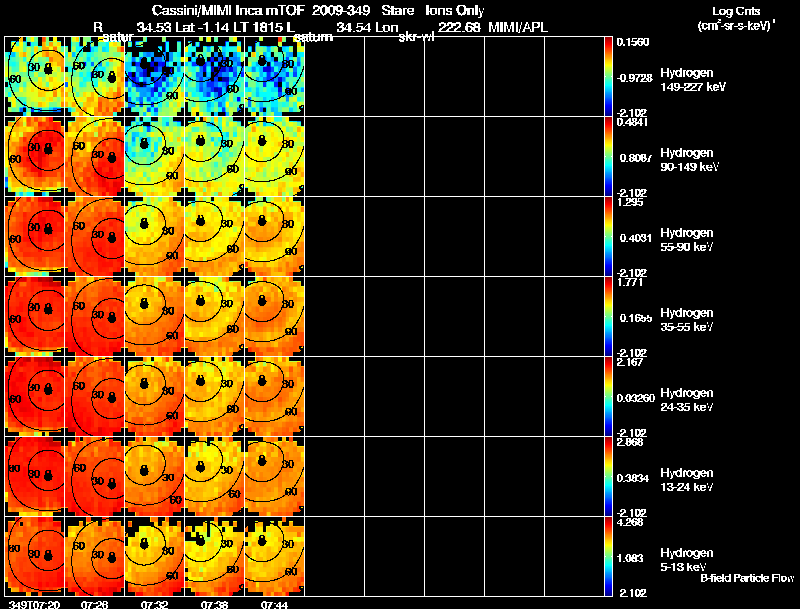Open the 5-13 keV panel at 07:32

pyautogui.click(x=155, y=557)
